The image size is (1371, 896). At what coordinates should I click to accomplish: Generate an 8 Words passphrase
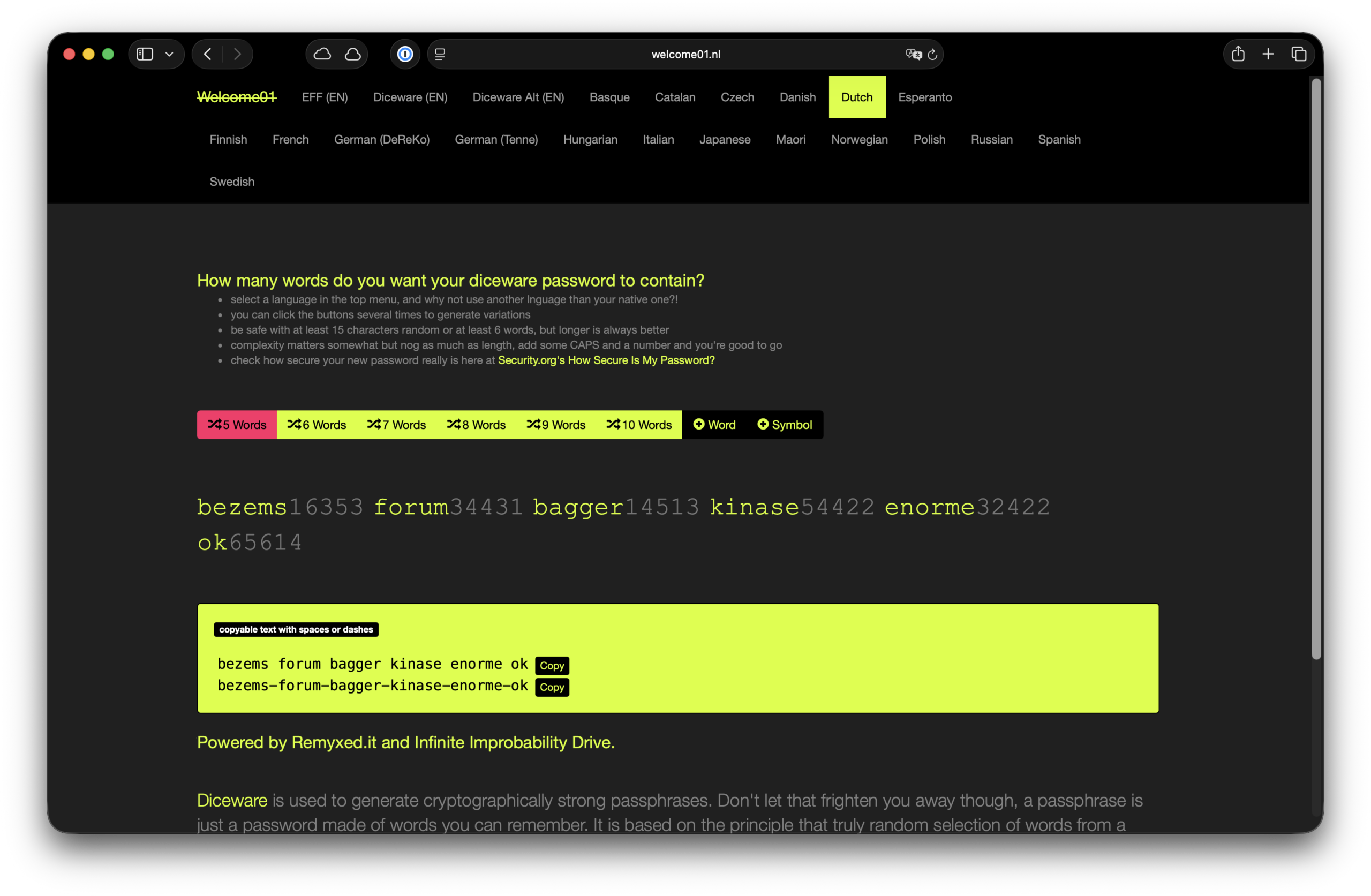tap(476, 425)
